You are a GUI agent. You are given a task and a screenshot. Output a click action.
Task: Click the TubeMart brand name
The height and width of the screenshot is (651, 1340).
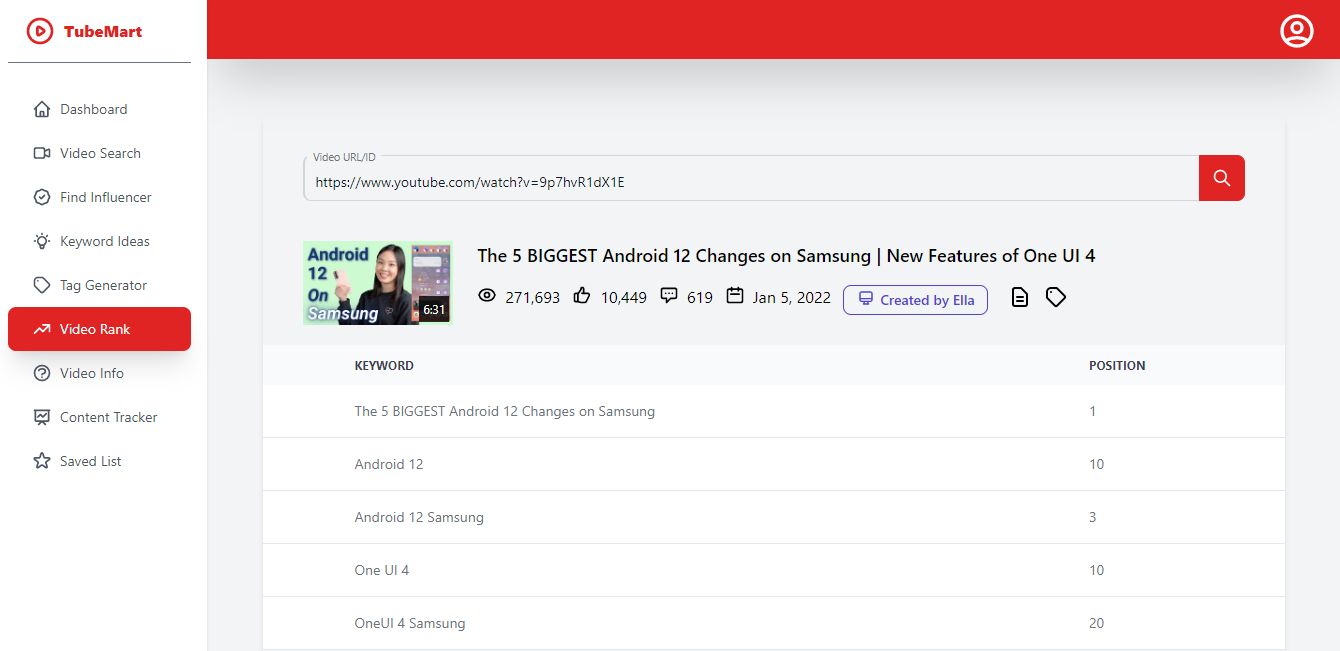pos(103,31)
